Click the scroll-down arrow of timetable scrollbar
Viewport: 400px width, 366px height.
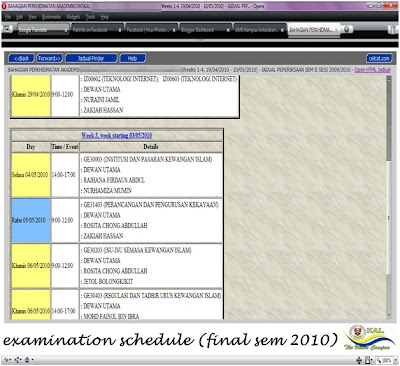(x=389, y=315)
